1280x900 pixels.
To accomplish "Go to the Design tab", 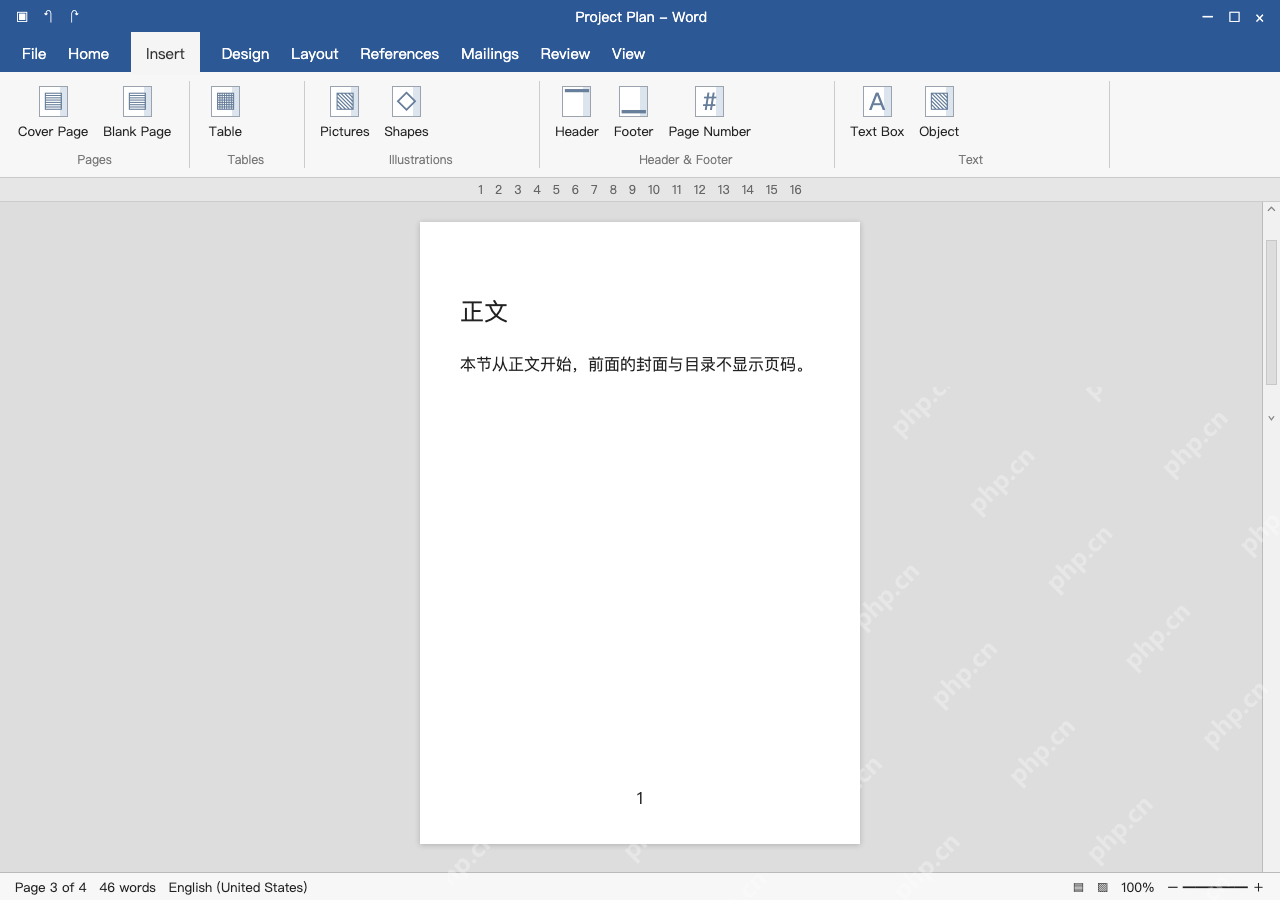I will click(x=245, y=54).
